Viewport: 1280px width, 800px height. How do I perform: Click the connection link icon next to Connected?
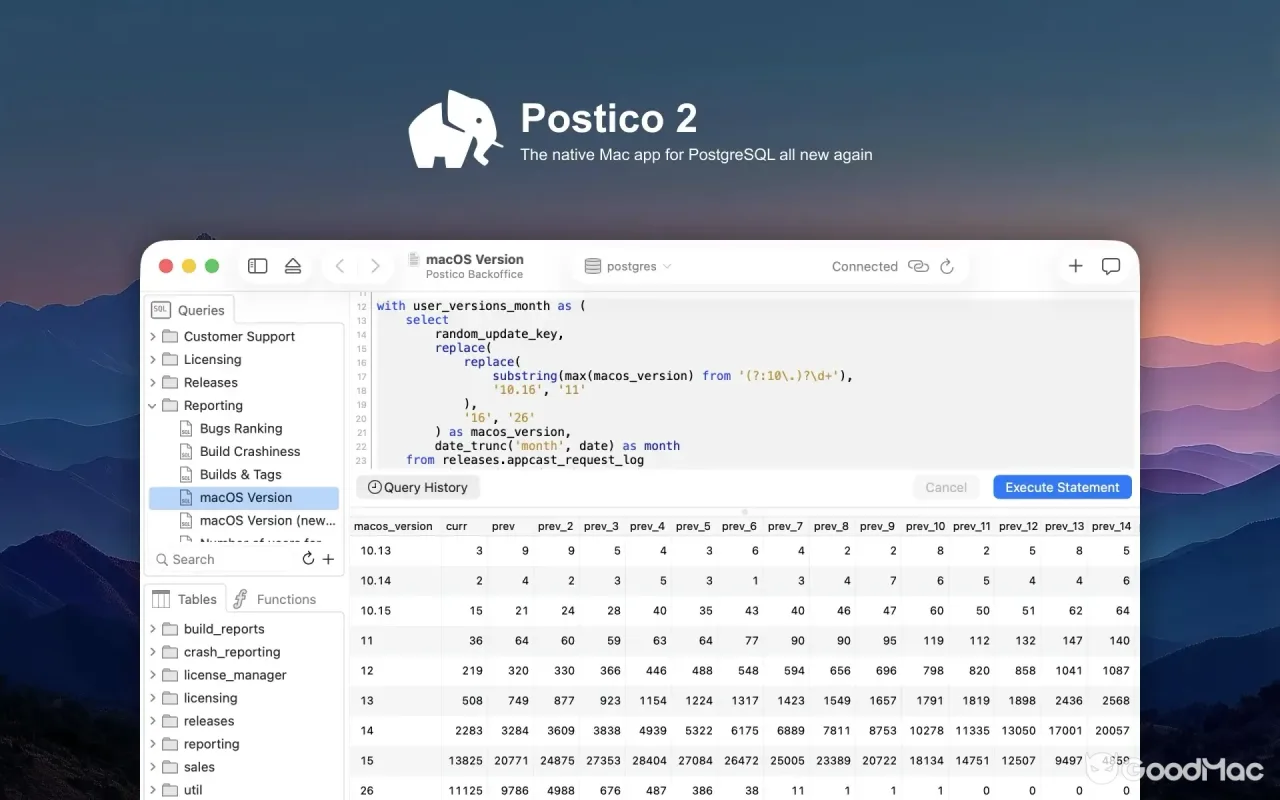tap(918, 266)
